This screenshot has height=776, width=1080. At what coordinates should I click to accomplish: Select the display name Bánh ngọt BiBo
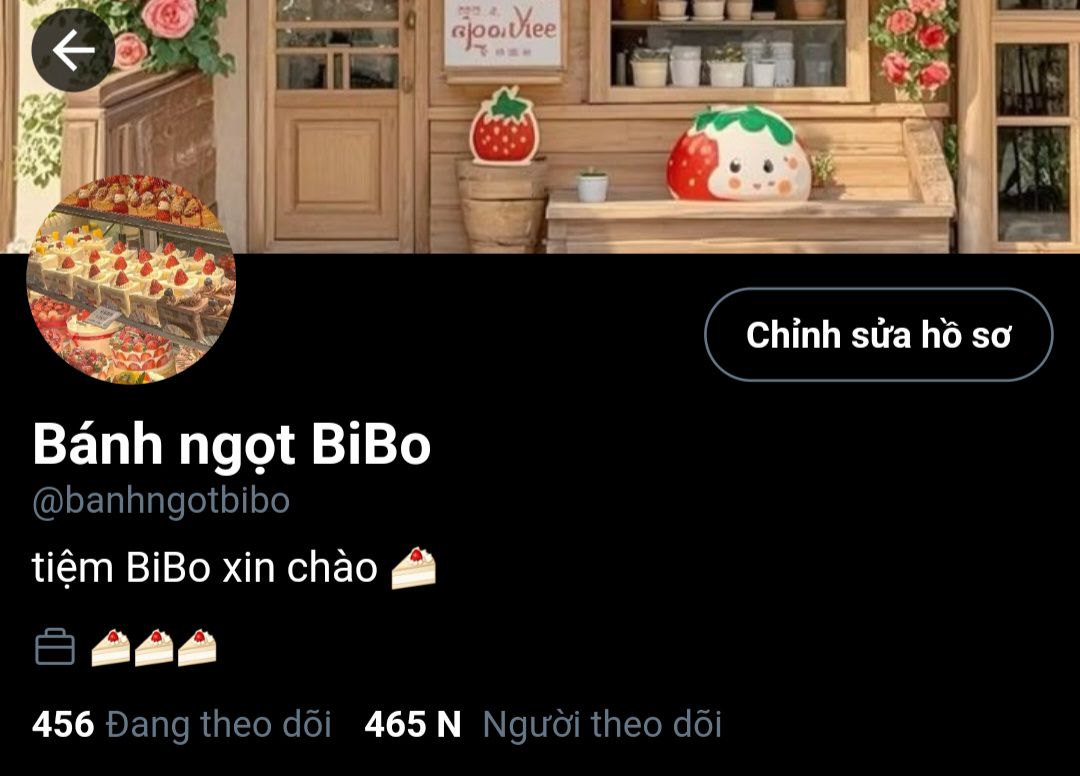click(231, 445)
